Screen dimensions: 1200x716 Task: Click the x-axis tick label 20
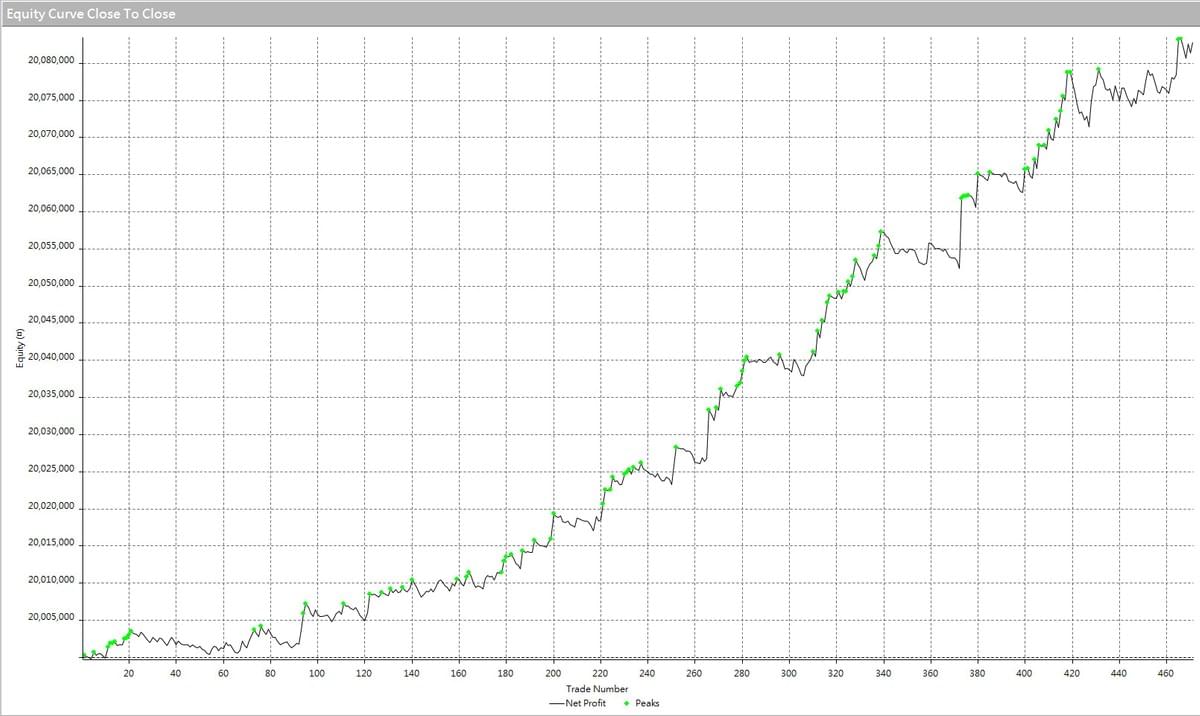[x=128, y=674]
